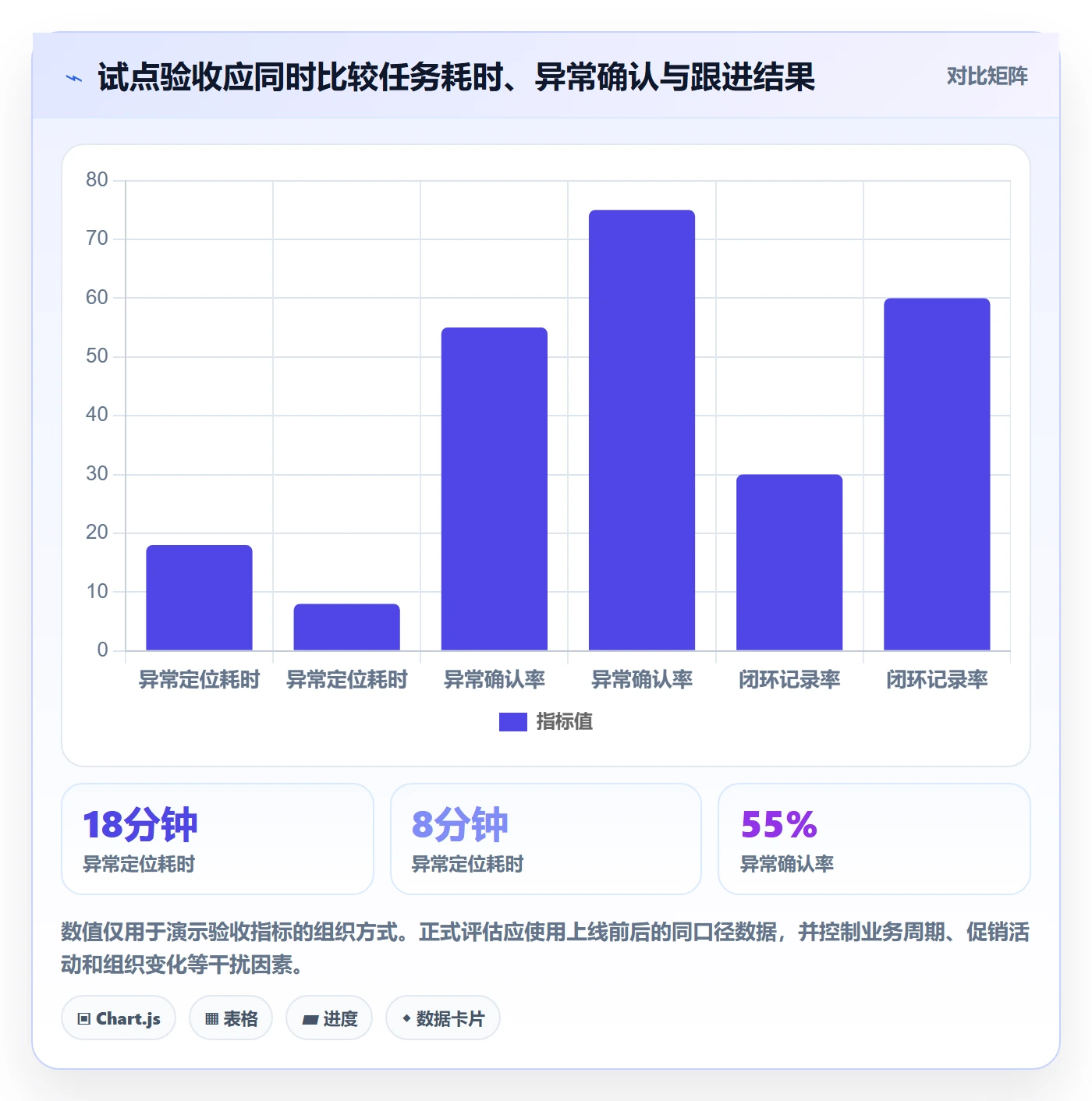
Task: Click the 50 y-axis label
Action: pos(97,356)
